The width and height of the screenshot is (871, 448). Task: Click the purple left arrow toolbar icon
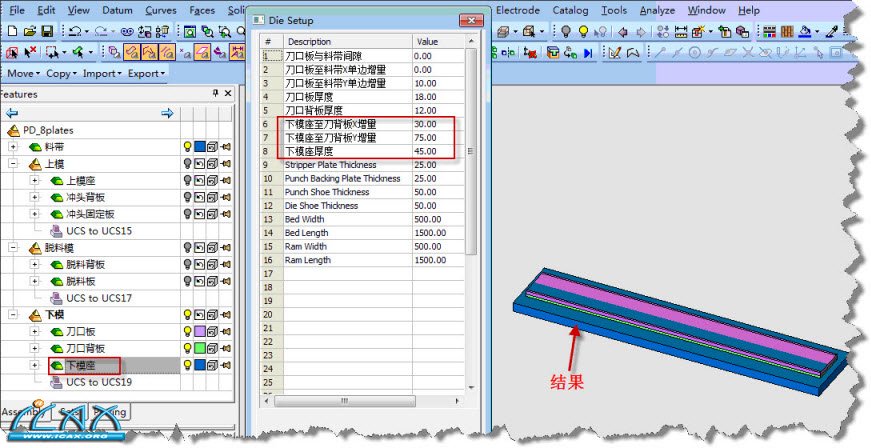click(623, 32)
